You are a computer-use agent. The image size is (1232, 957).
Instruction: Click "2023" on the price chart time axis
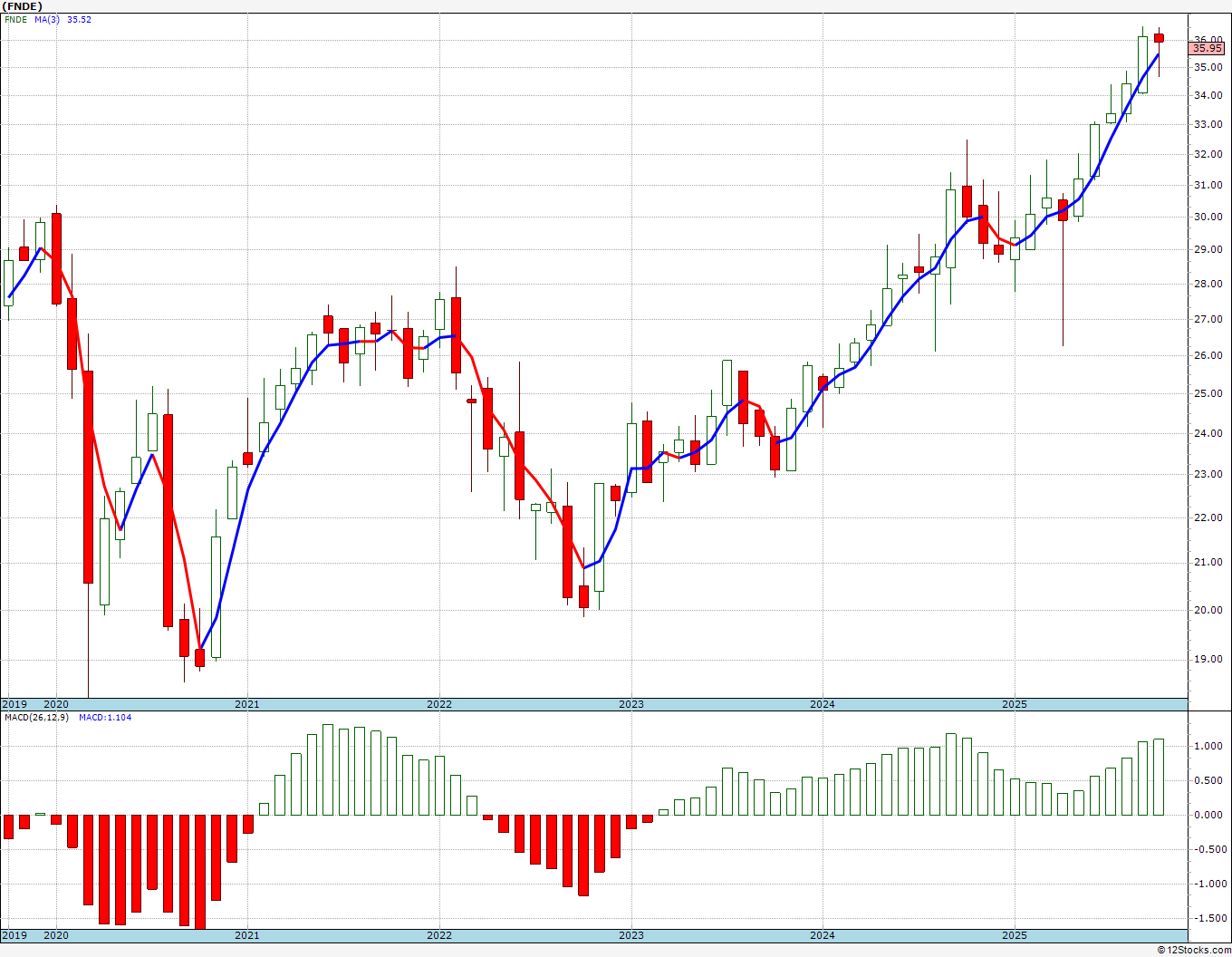(631, 704)
